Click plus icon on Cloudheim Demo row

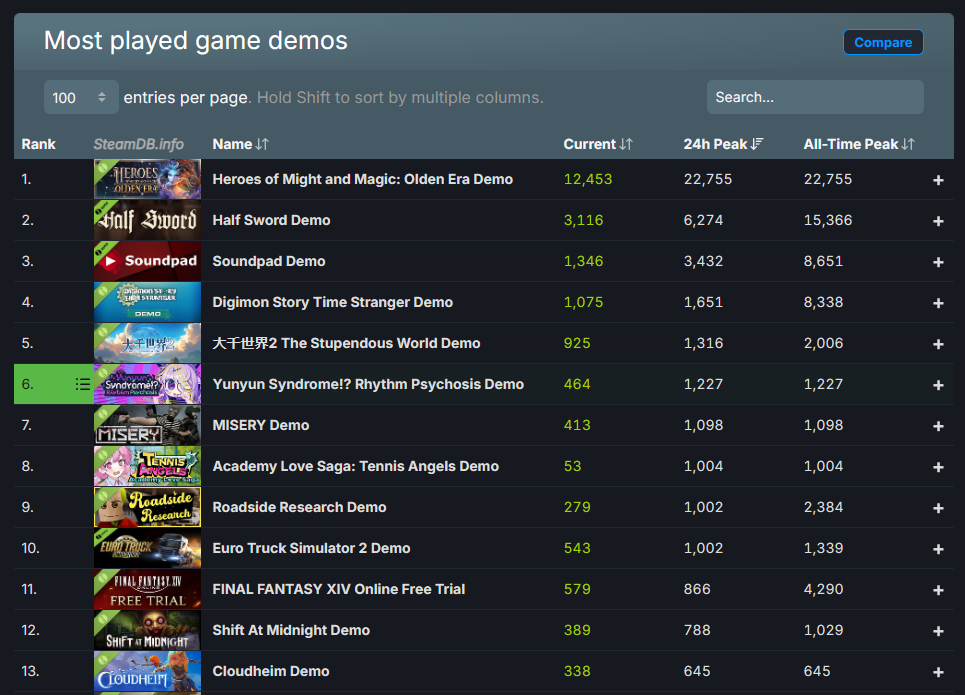coord(938,672)
